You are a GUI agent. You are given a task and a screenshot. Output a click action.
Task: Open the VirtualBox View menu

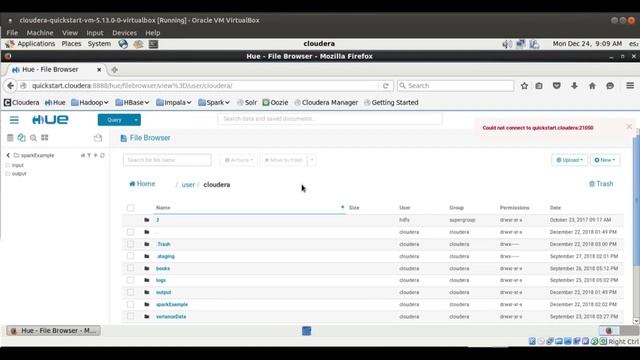coord(70,33)
